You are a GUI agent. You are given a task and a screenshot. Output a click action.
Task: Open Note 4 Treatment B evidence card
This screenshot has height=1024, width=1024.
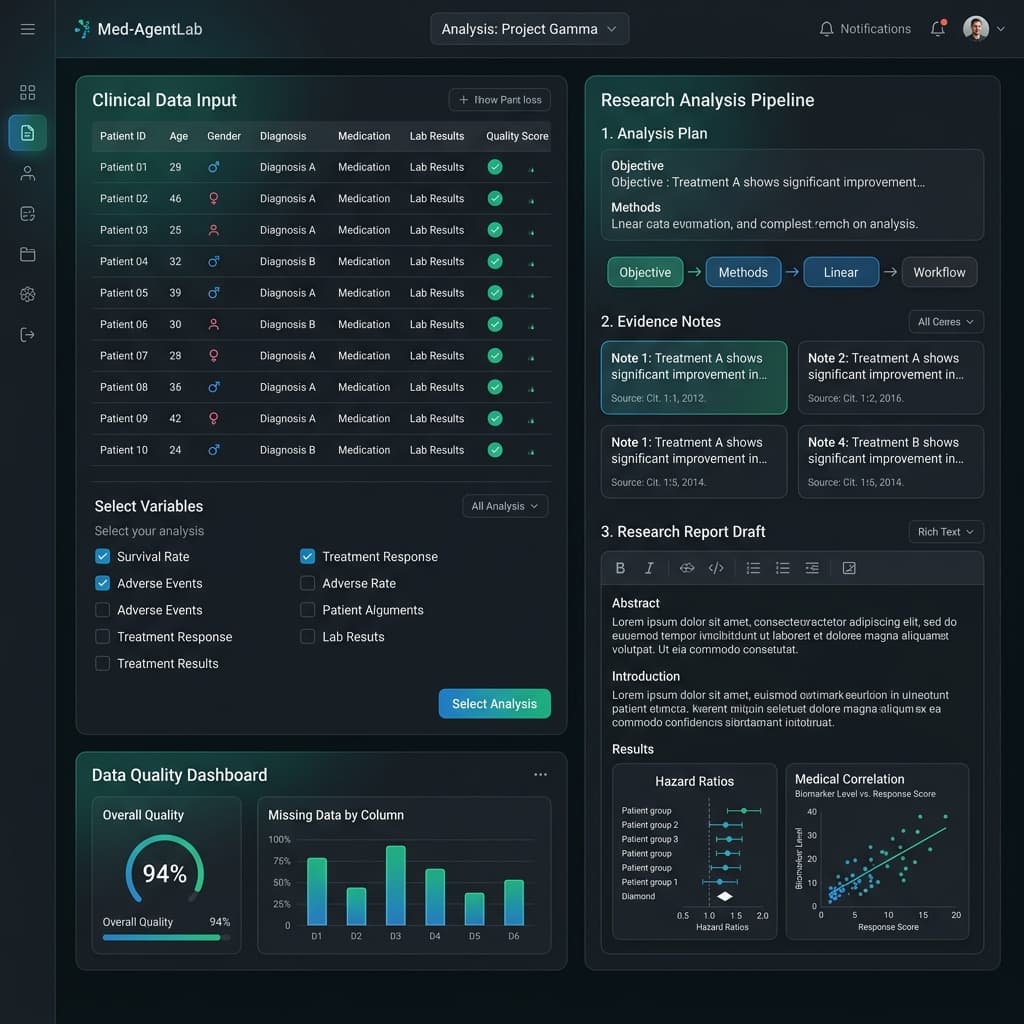pos(891,462)
